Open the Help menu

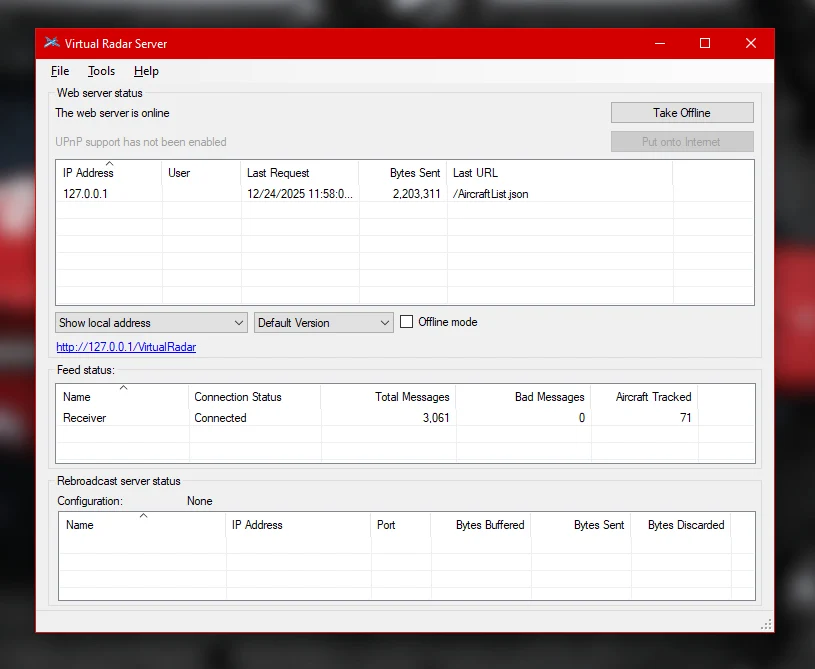point(146,71)
